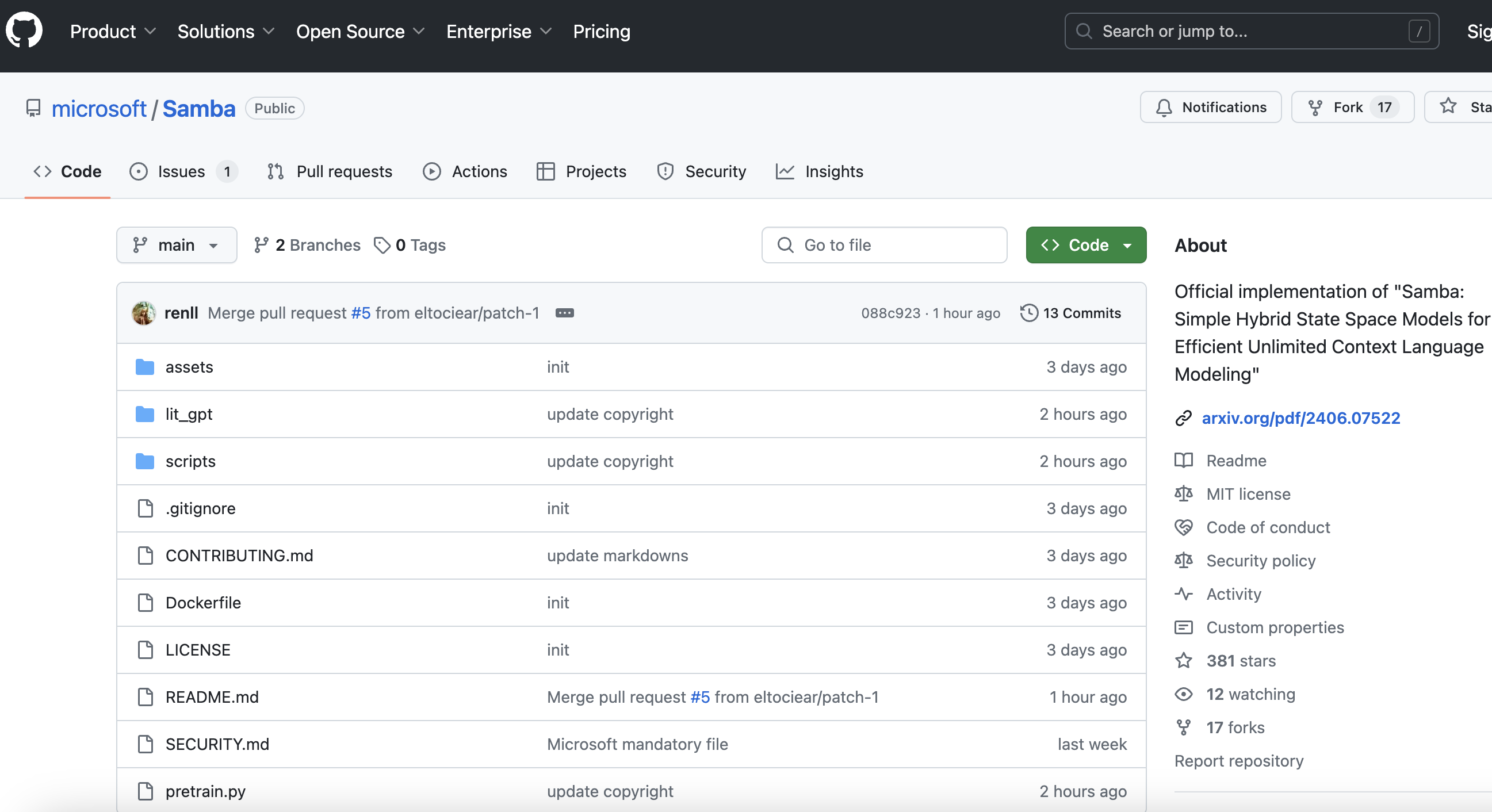
Task: Open the assets folder
Action: coord(189,367)
